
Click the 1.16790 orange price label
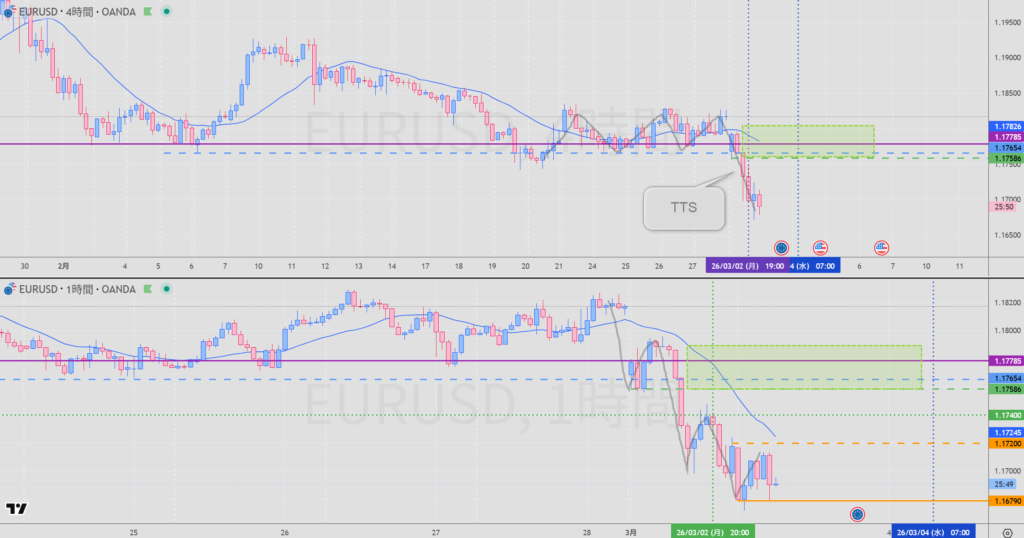click(1004, 500)
